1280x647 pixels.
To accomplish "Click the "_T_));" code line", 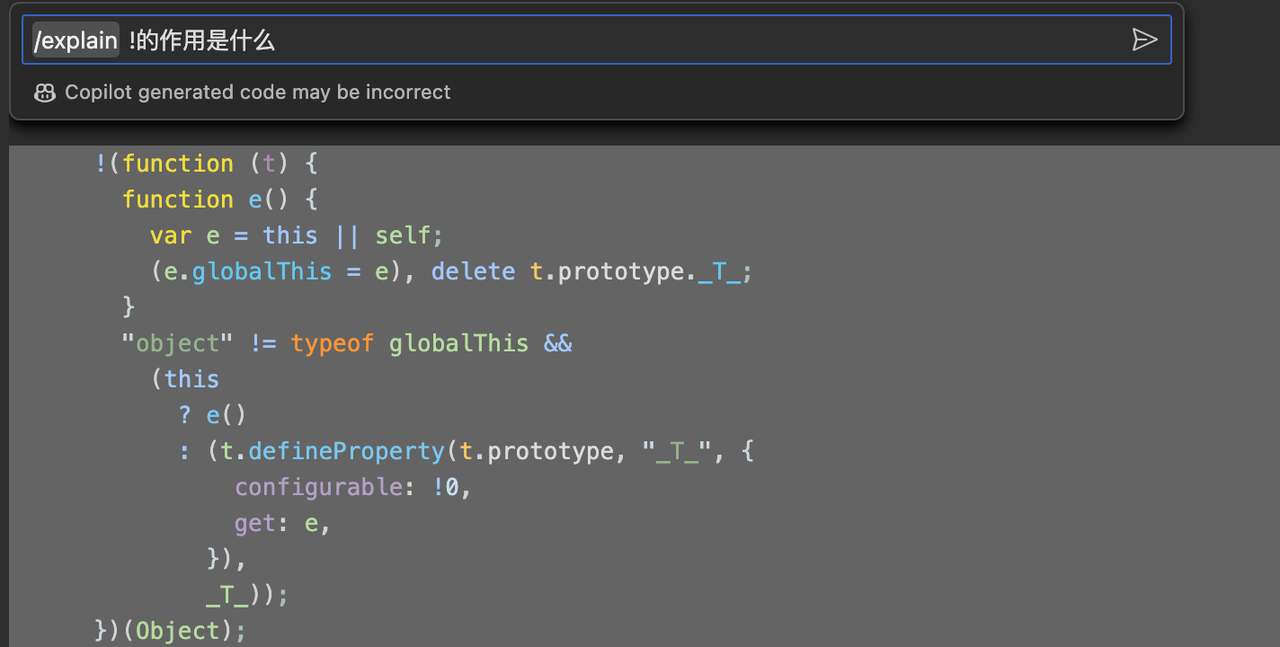I will coord(247,595).
